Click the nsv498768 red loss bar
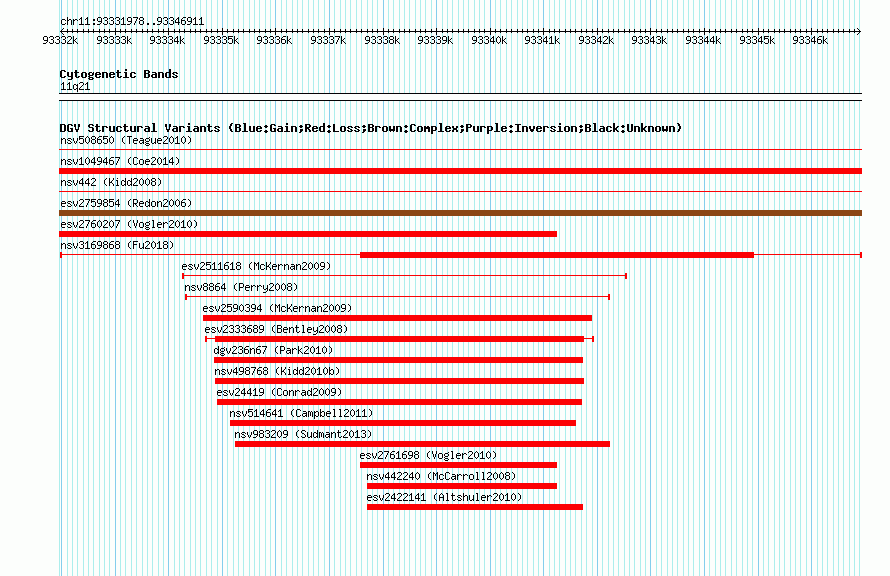The height and width of the screenshot is (576, 890). tap(400, 381)
